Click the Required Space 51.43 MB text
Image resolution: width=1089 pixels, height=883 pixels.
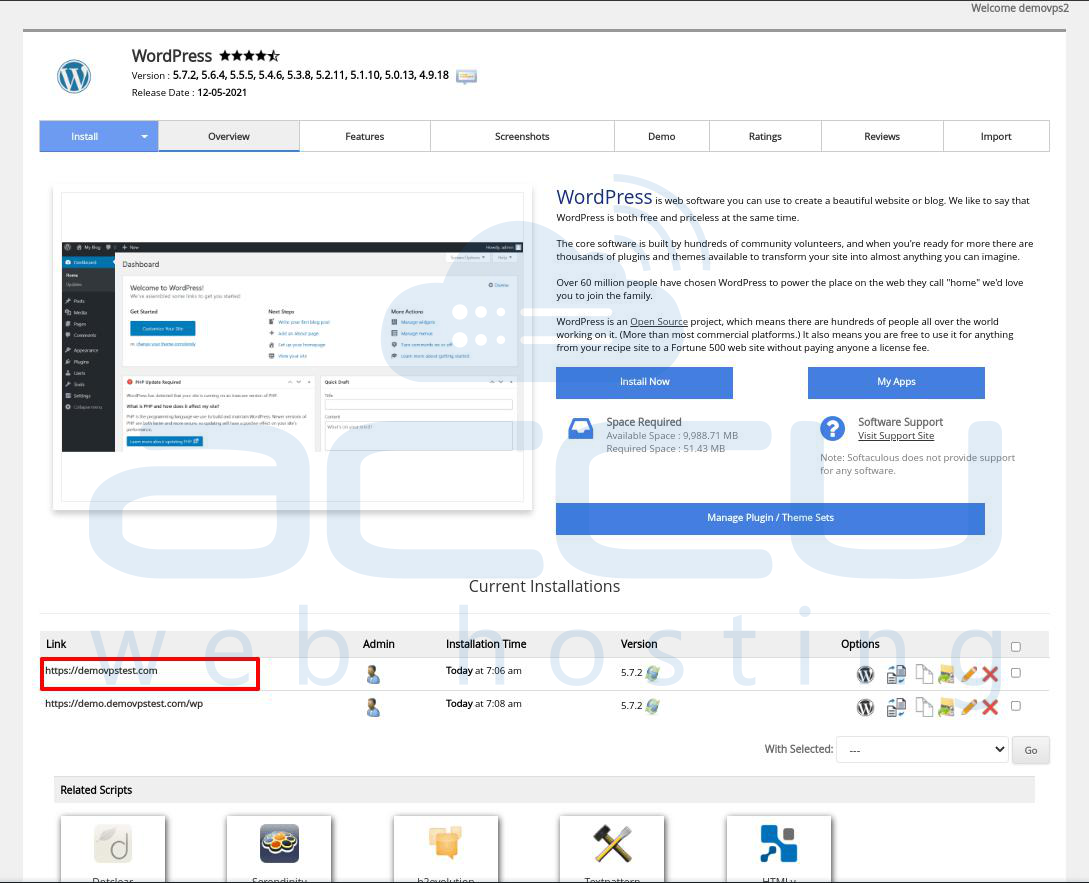point(665,449)
